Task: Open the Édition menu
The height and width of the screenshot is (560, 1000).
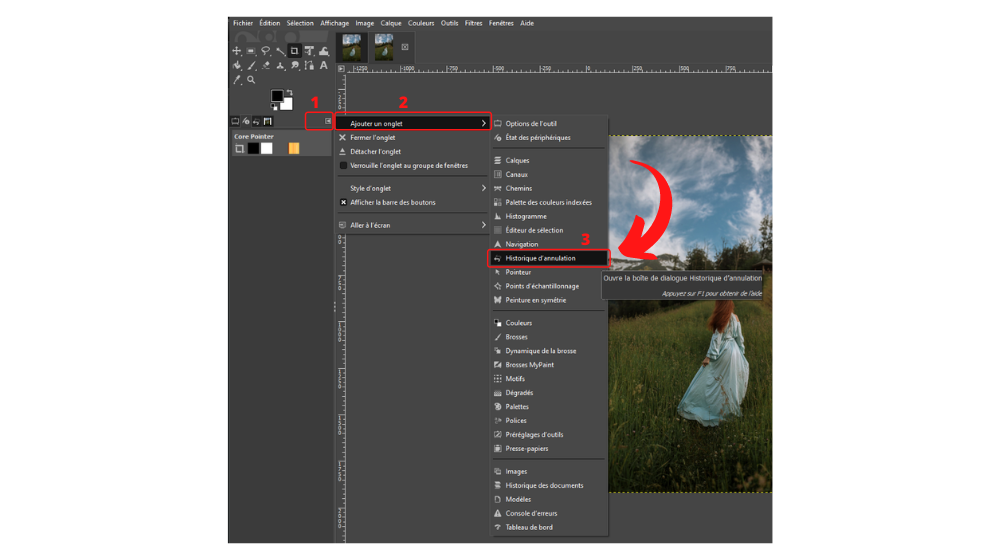Action: click(270, 23)
